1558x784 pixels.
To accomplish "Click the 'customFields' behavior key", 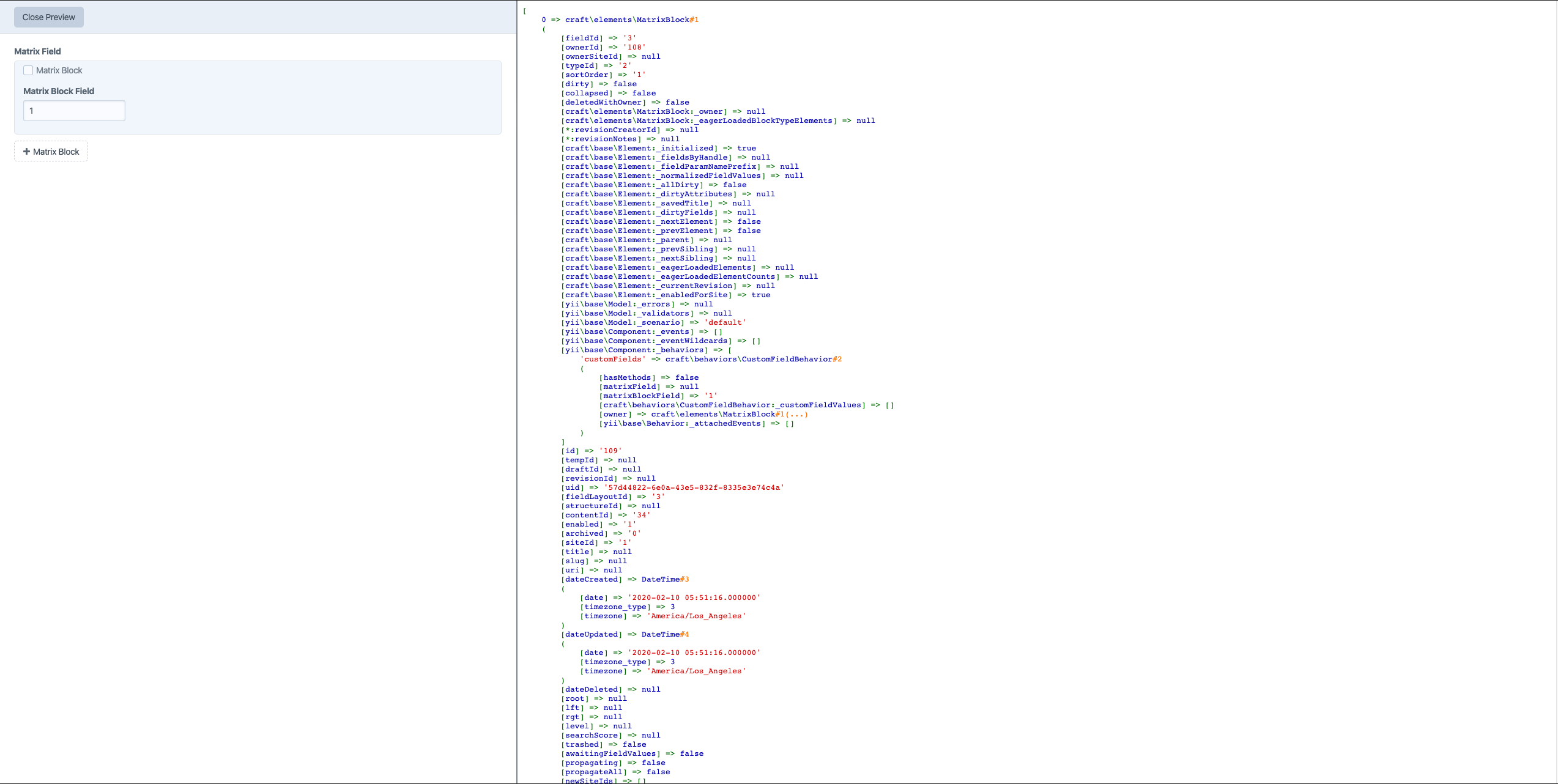I will pyautogui.click(x=612, y=359).
